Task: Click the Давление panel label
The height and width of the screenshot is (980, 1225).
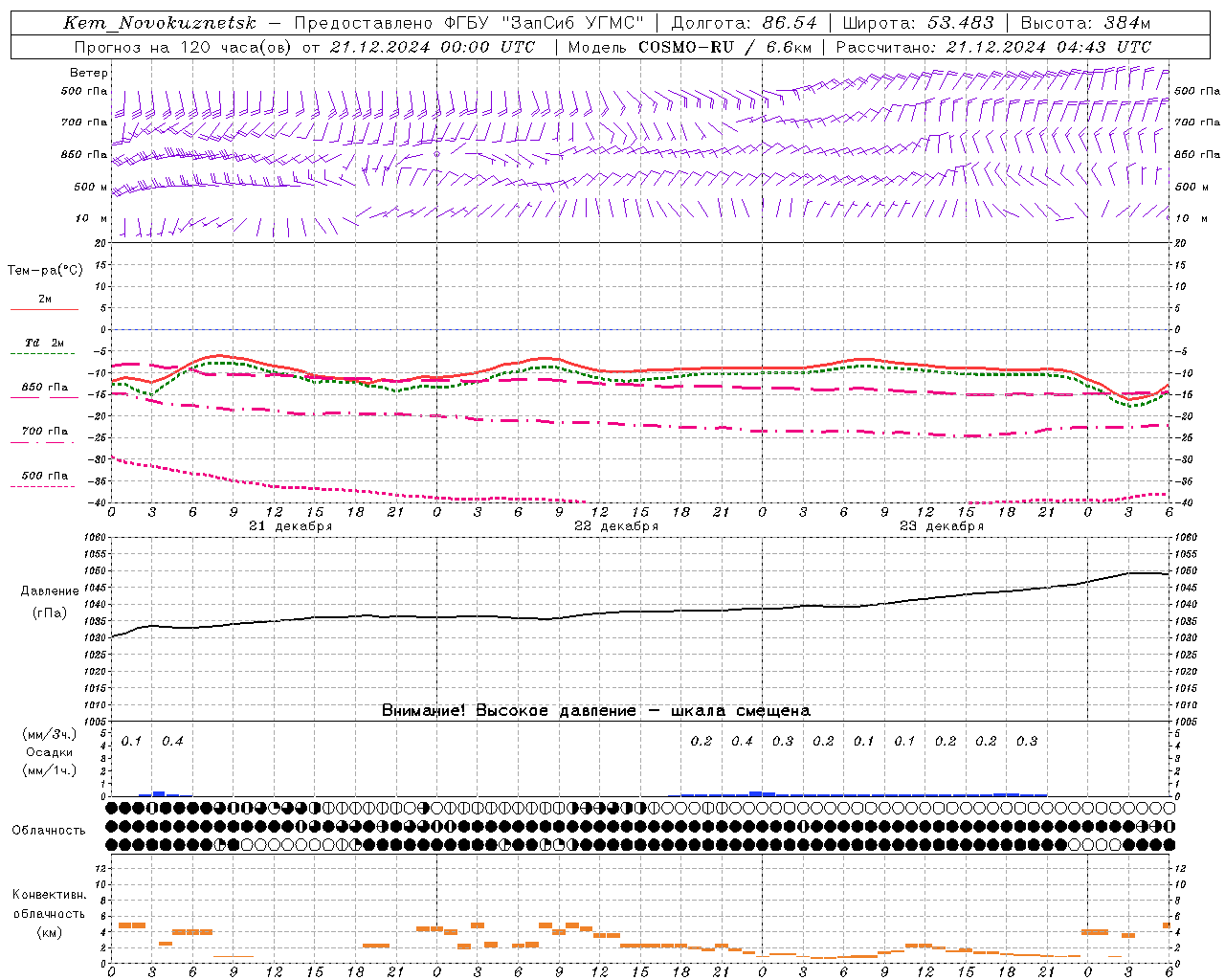Action: (x=50, y=591)
